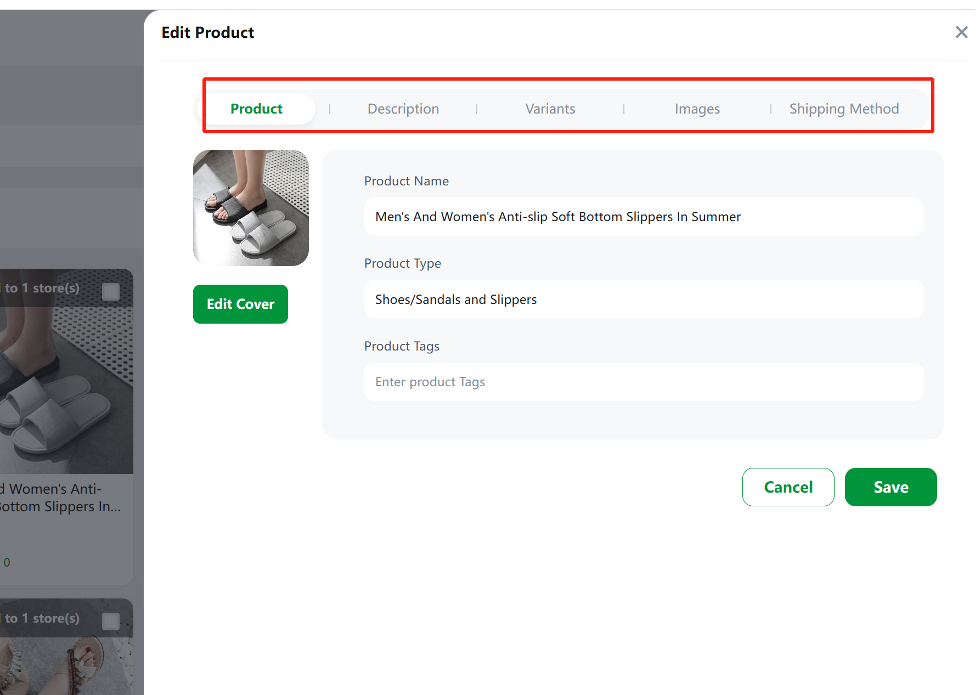
Task: Open the Shipping Method tab
Action: coord(844,109)
